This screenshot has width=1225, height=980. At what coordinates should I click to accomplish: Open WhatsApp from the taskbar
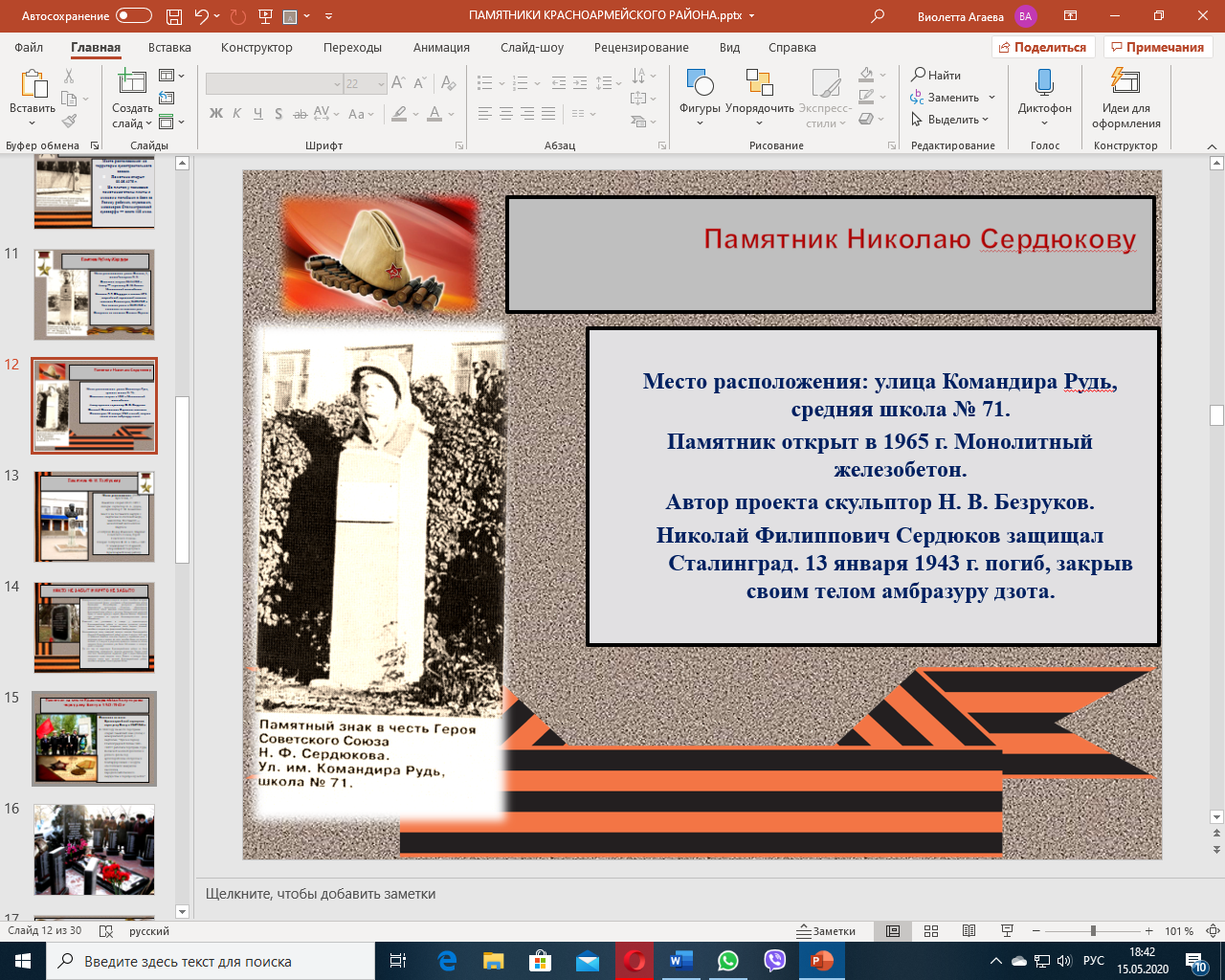[728, 961]
